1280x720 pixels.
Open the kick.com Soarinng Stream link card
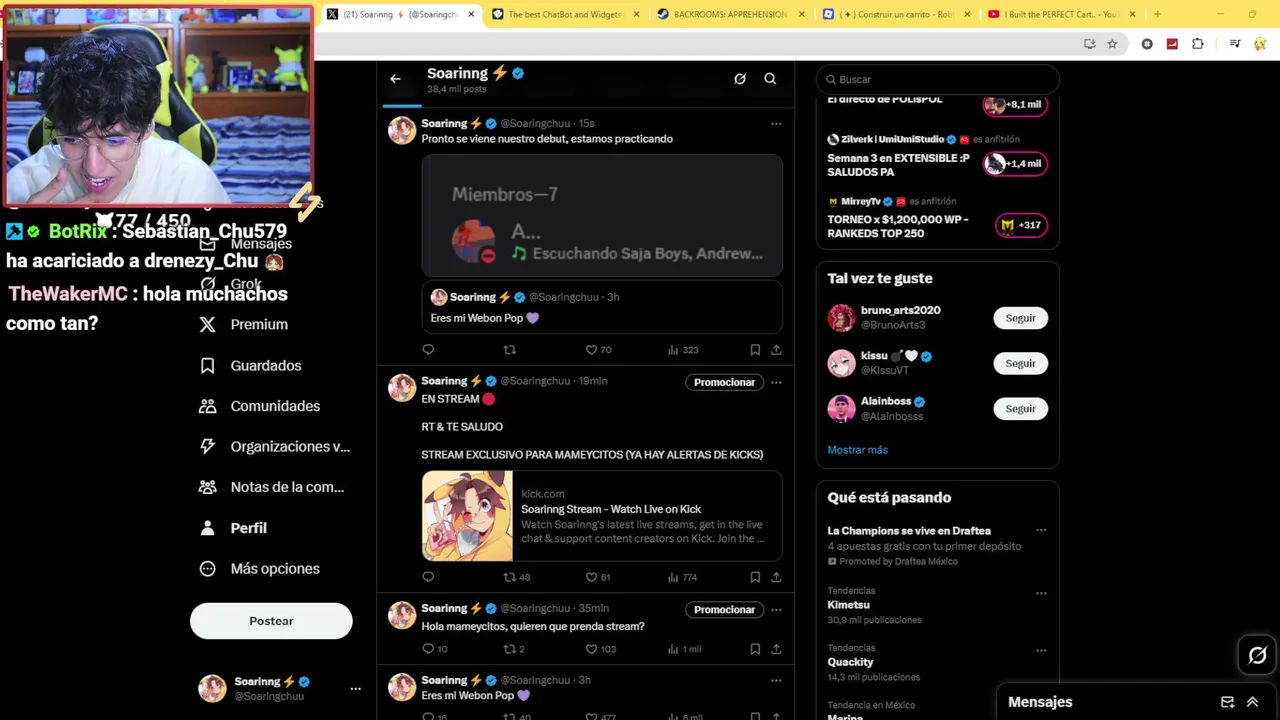click(601, 516)
